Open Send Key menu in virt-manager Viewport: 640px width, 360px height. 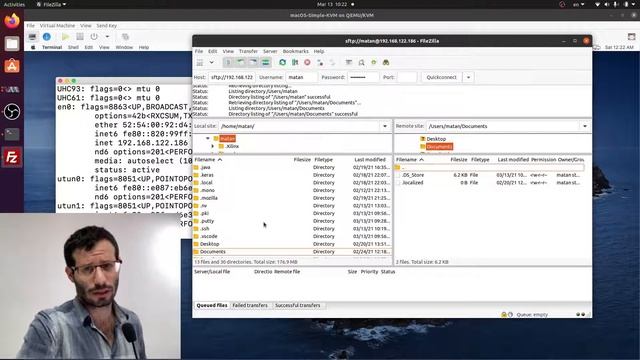point(107,26)
